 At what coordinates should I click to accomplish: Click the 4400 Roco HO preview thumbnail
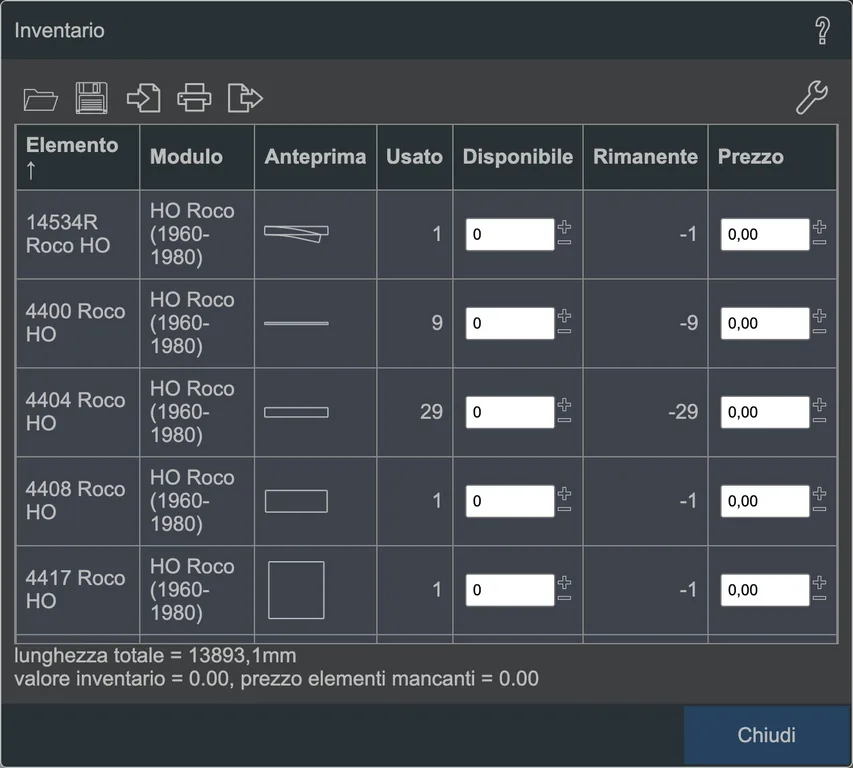[296, 323]
